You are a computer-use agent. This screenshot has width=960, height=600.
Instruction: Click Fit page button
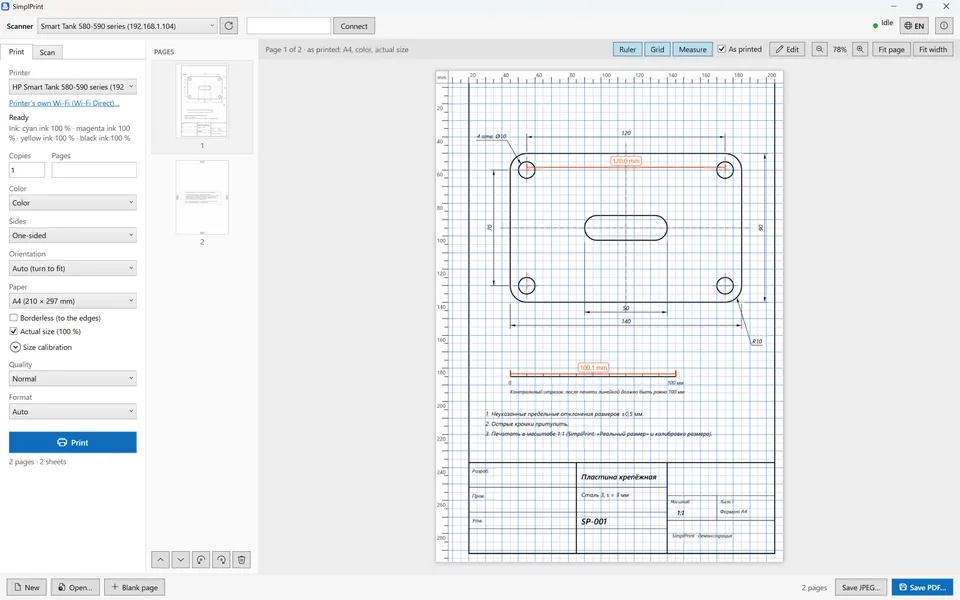pyautogui.click(x=891, y=49)
